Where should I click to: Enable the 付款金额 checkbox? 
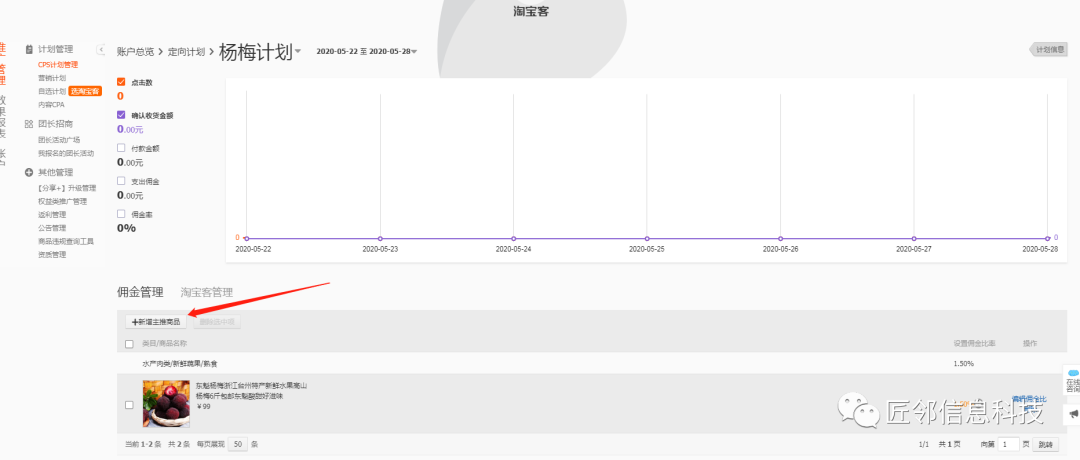click(122, 148)
